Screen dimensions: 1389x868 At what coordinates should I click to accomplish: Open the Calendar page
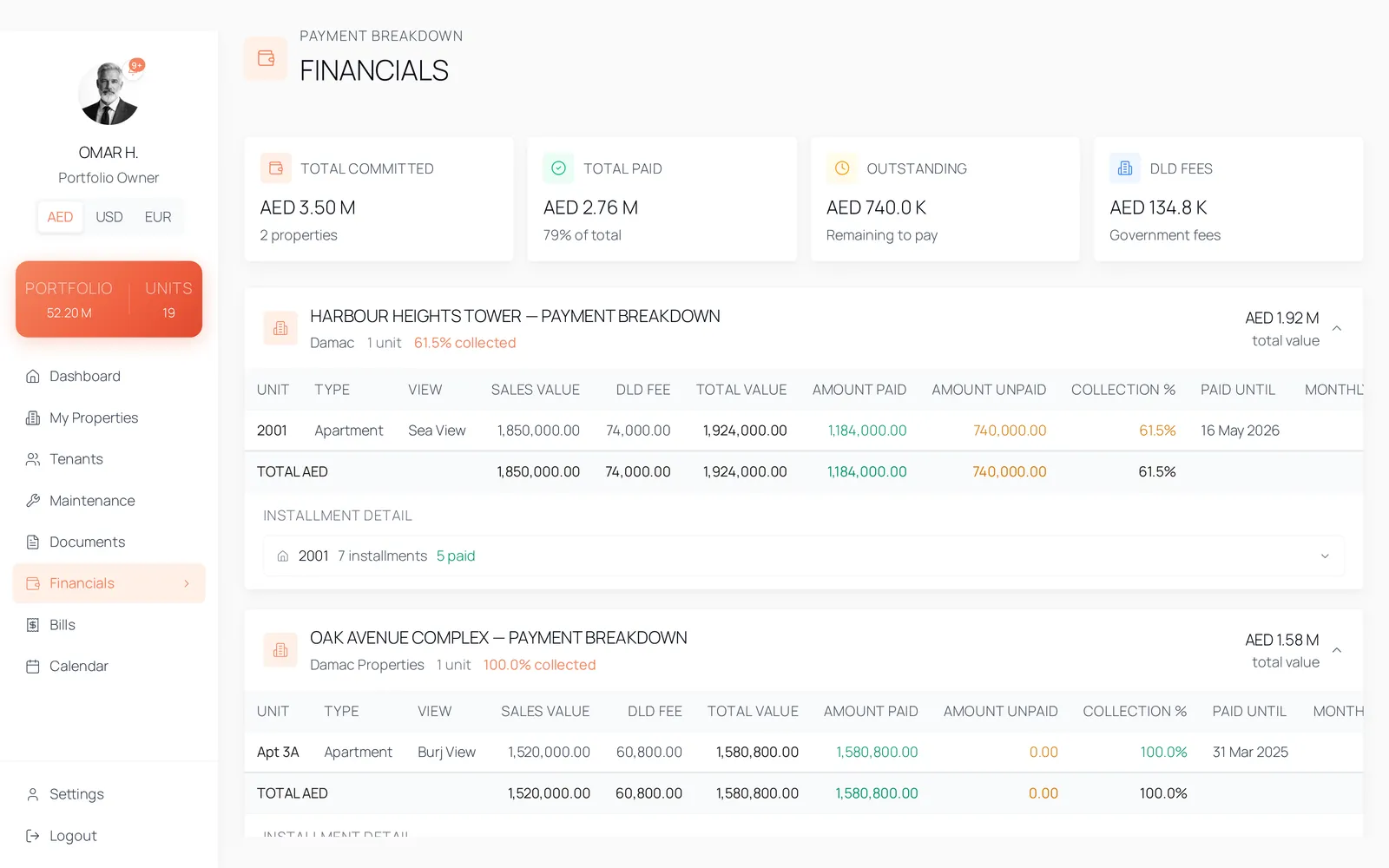pyautogui.click(x=109, y=667)
